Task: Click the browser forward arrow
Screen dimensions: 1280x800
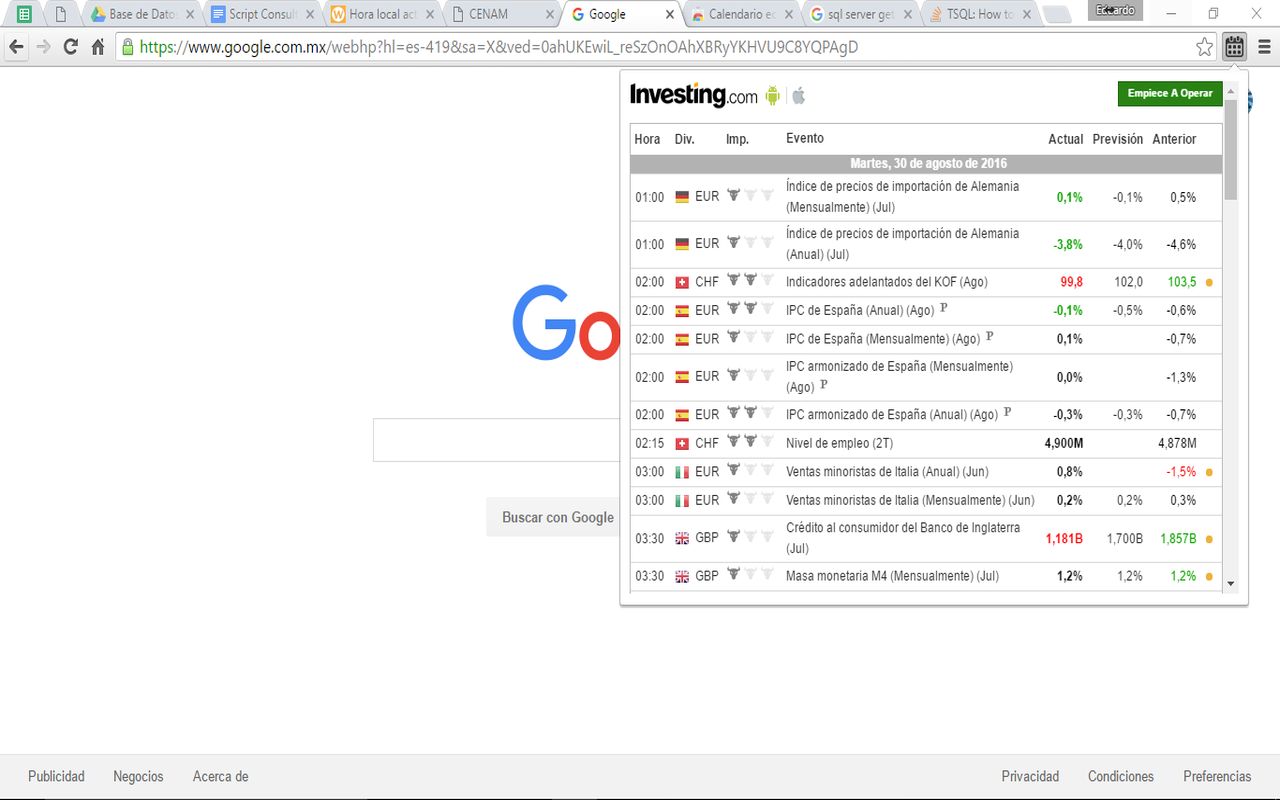Action: pyautogui.click(x=43, y=47)
